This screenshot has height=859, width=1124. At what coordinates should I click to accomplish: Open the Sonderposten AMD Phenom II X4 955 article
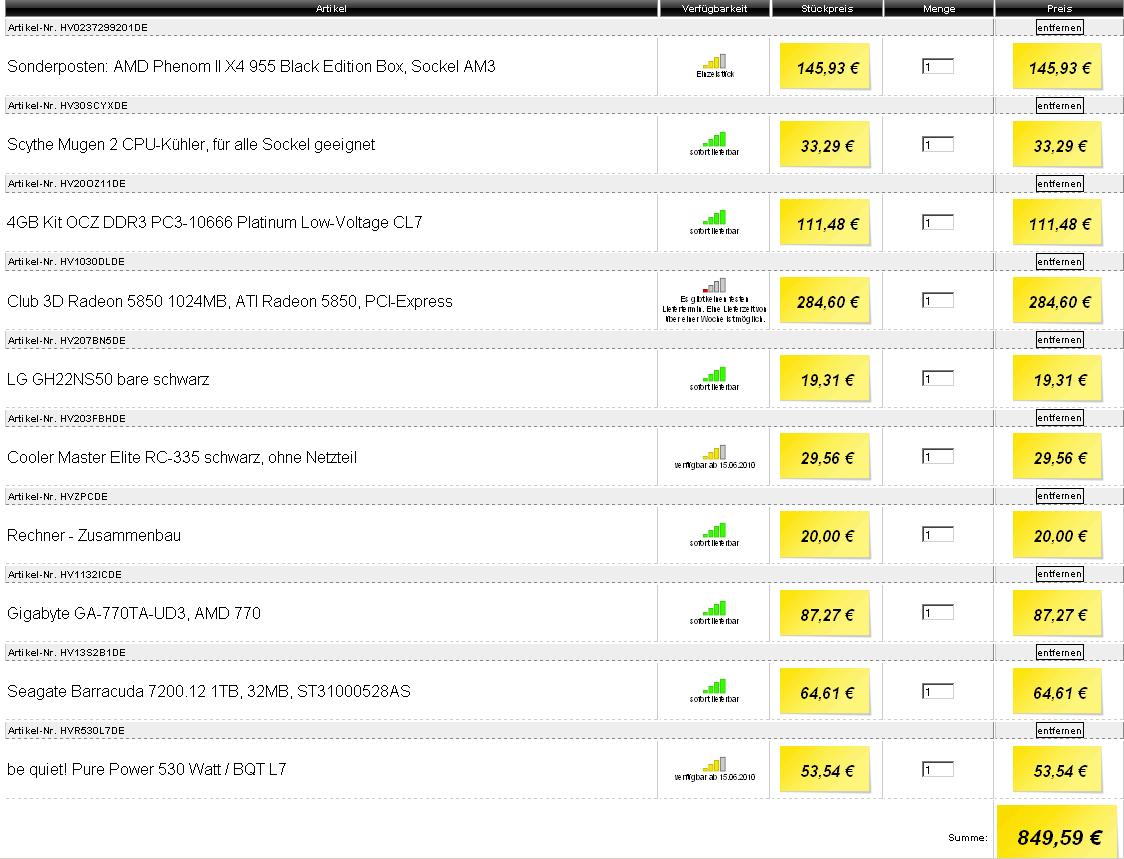click(x=251, y=67)
